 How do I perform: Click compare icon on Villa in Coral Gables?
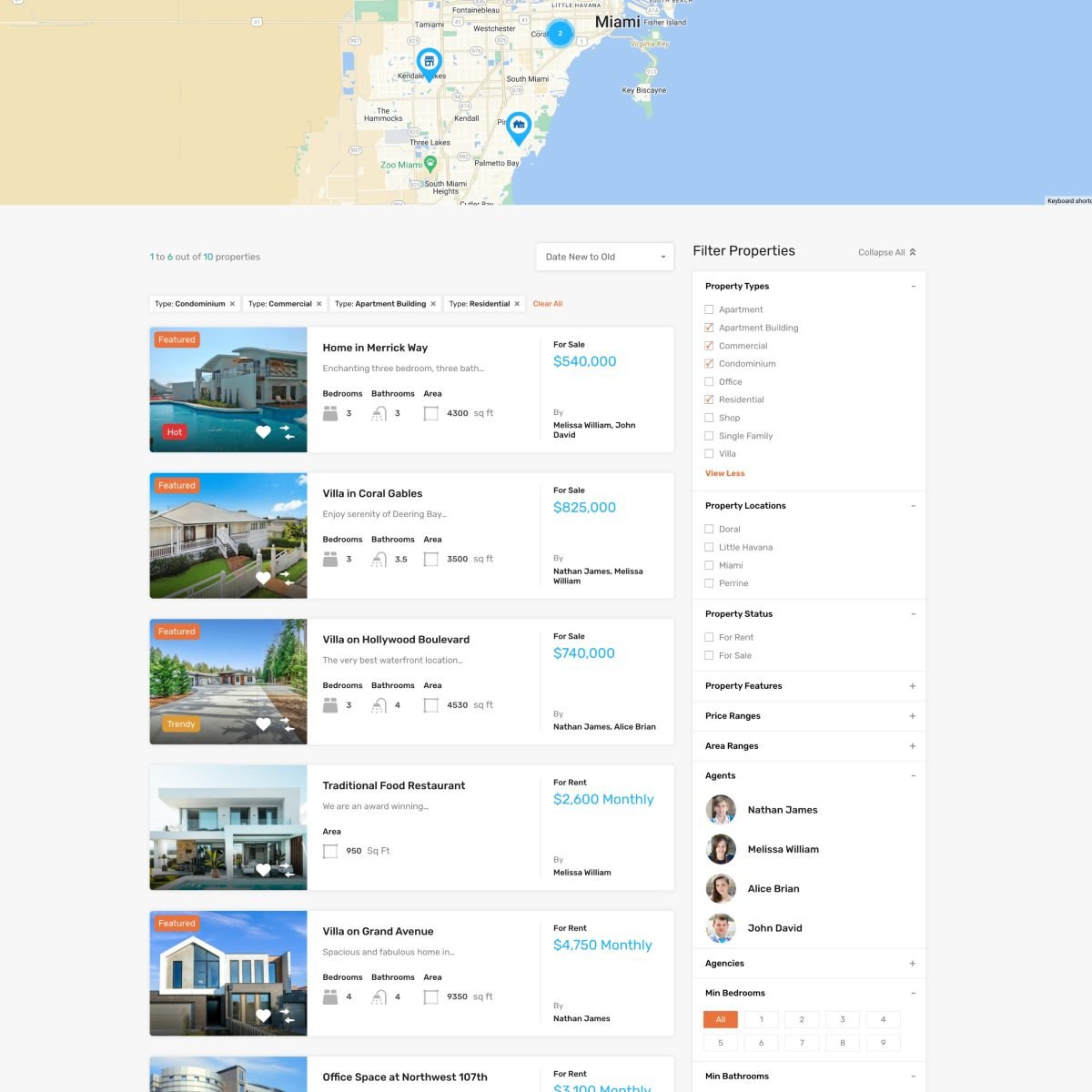pyautogui.click(x=287, y=578)
